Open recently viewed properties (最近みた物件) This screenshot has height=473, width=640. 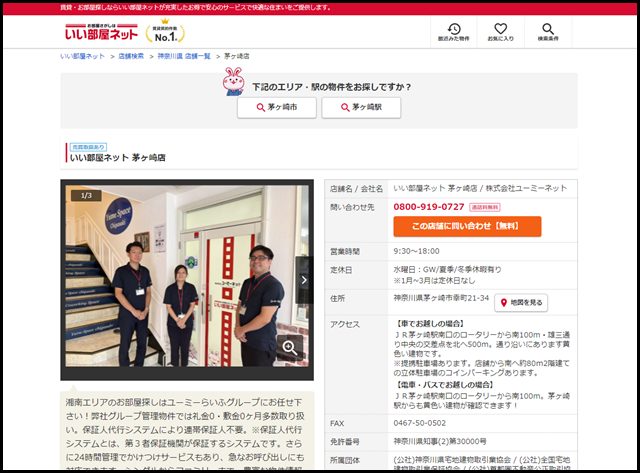coord(453,32)
